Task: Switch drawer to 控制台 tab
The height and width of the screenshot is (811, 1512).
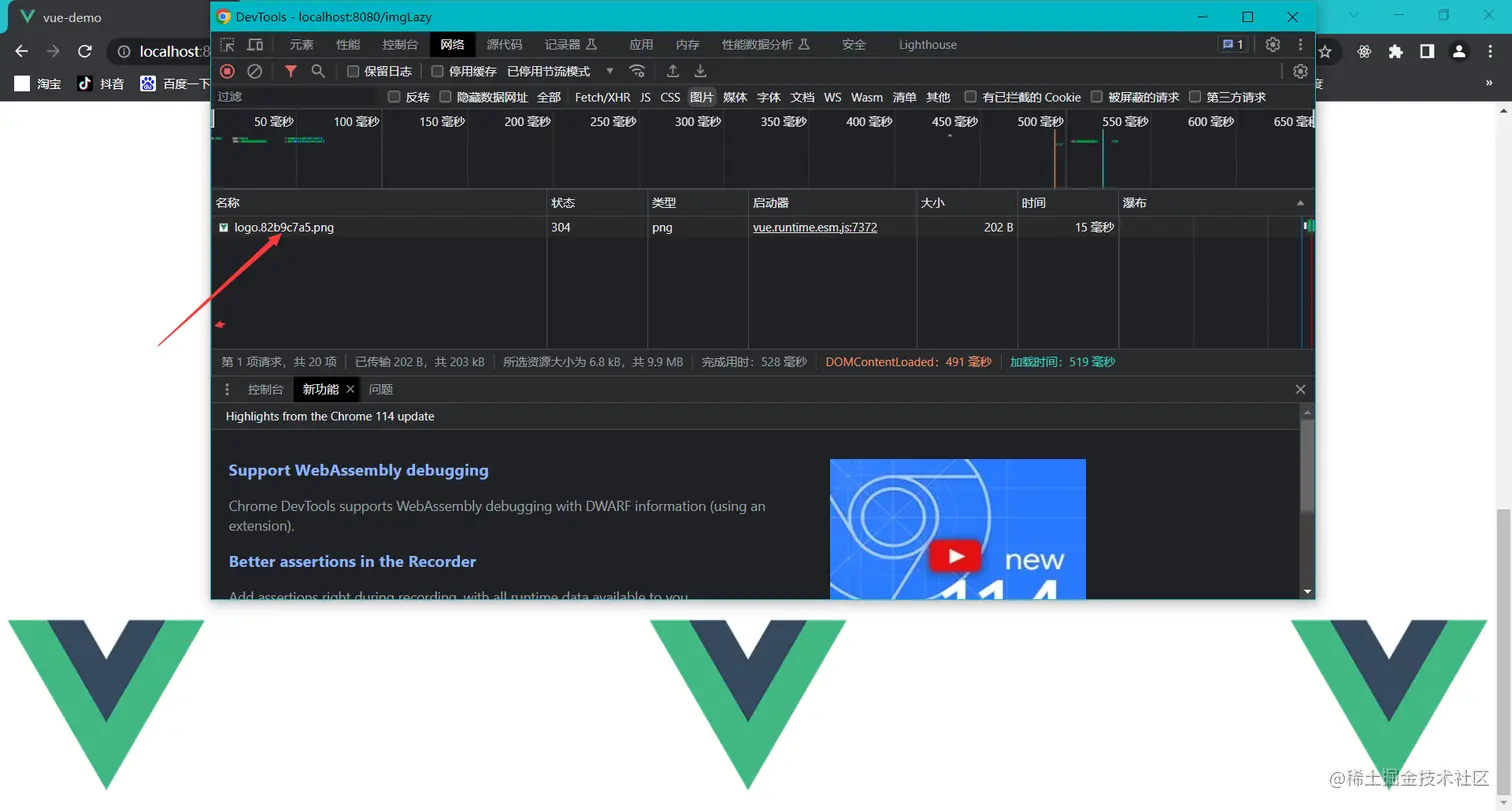Action: point(266,389)
